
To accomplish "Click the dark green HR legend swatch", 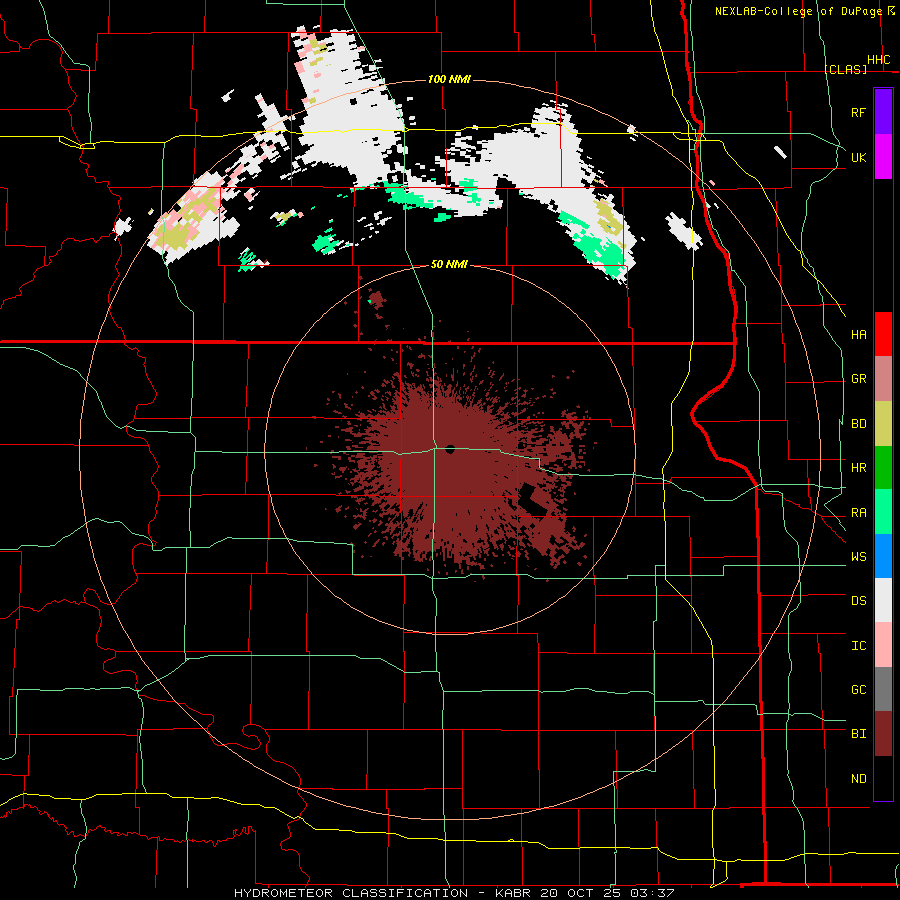I will [x=883, y=468].
